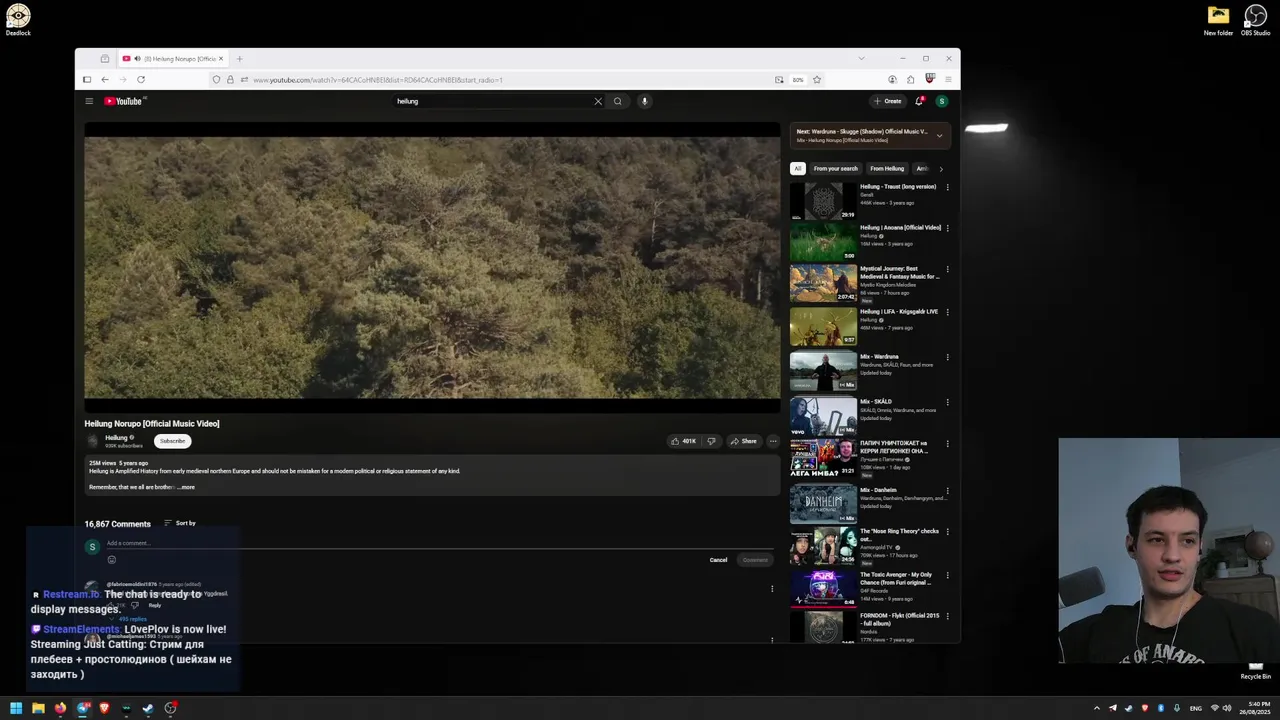Bookmark this page with star icon

[x=817, y=80]
